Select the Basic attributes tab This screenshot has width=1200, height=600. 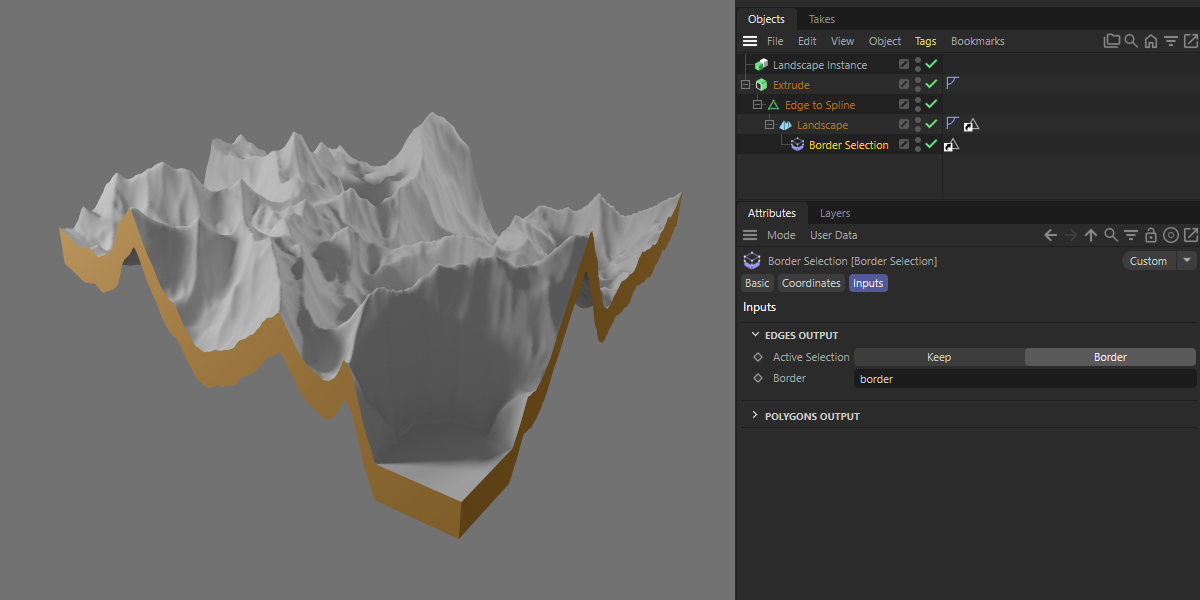click(758, 283)
